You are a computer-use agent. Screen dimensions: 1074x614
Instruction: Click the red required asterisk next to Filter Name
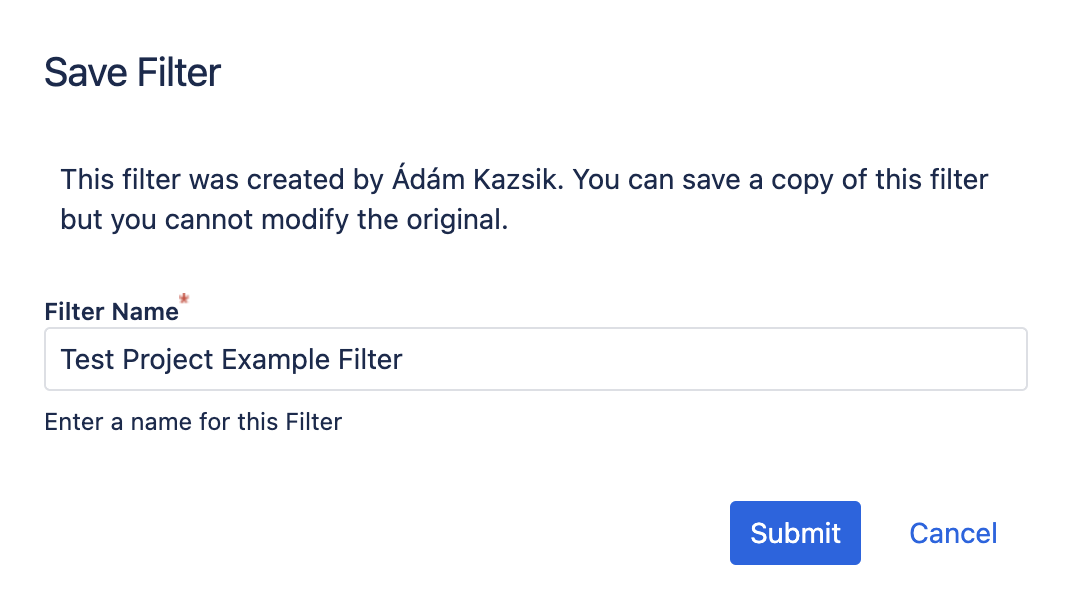click(x=182, y=299)
